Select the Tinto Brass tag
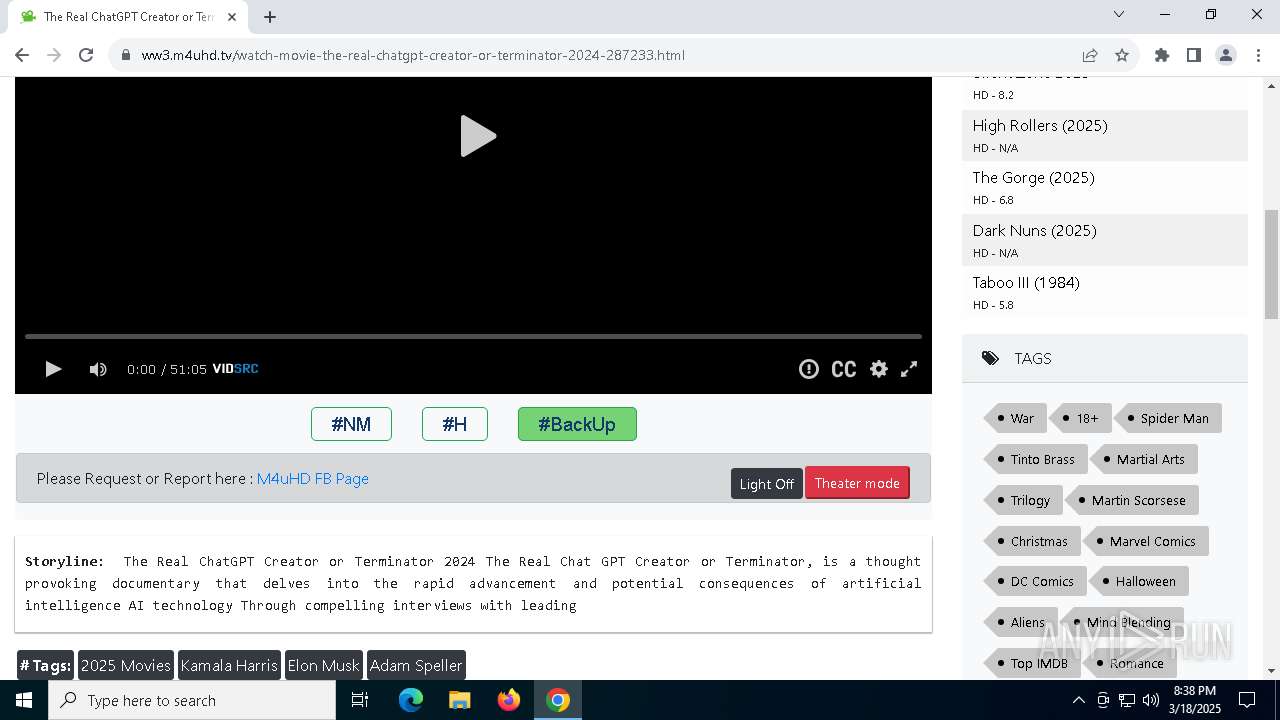Screen dimensions: 1280x720 (x=1035, y=460)
